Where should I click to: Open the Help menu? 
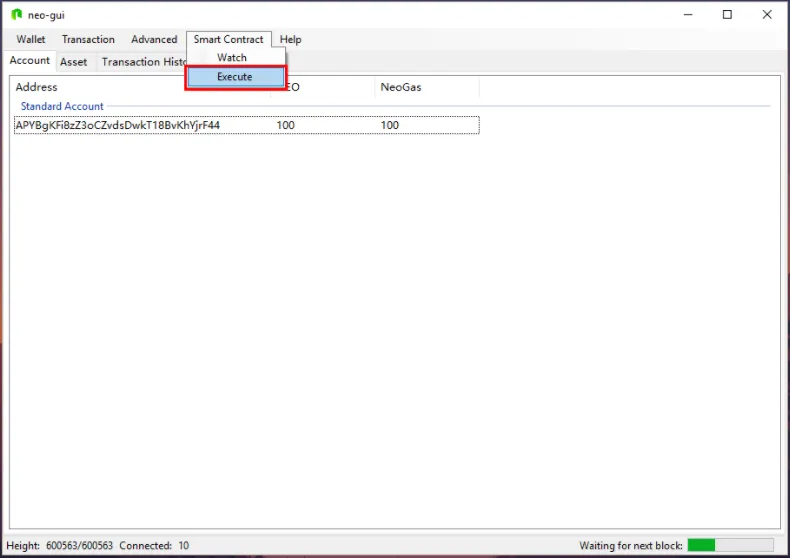coord(290,39)
